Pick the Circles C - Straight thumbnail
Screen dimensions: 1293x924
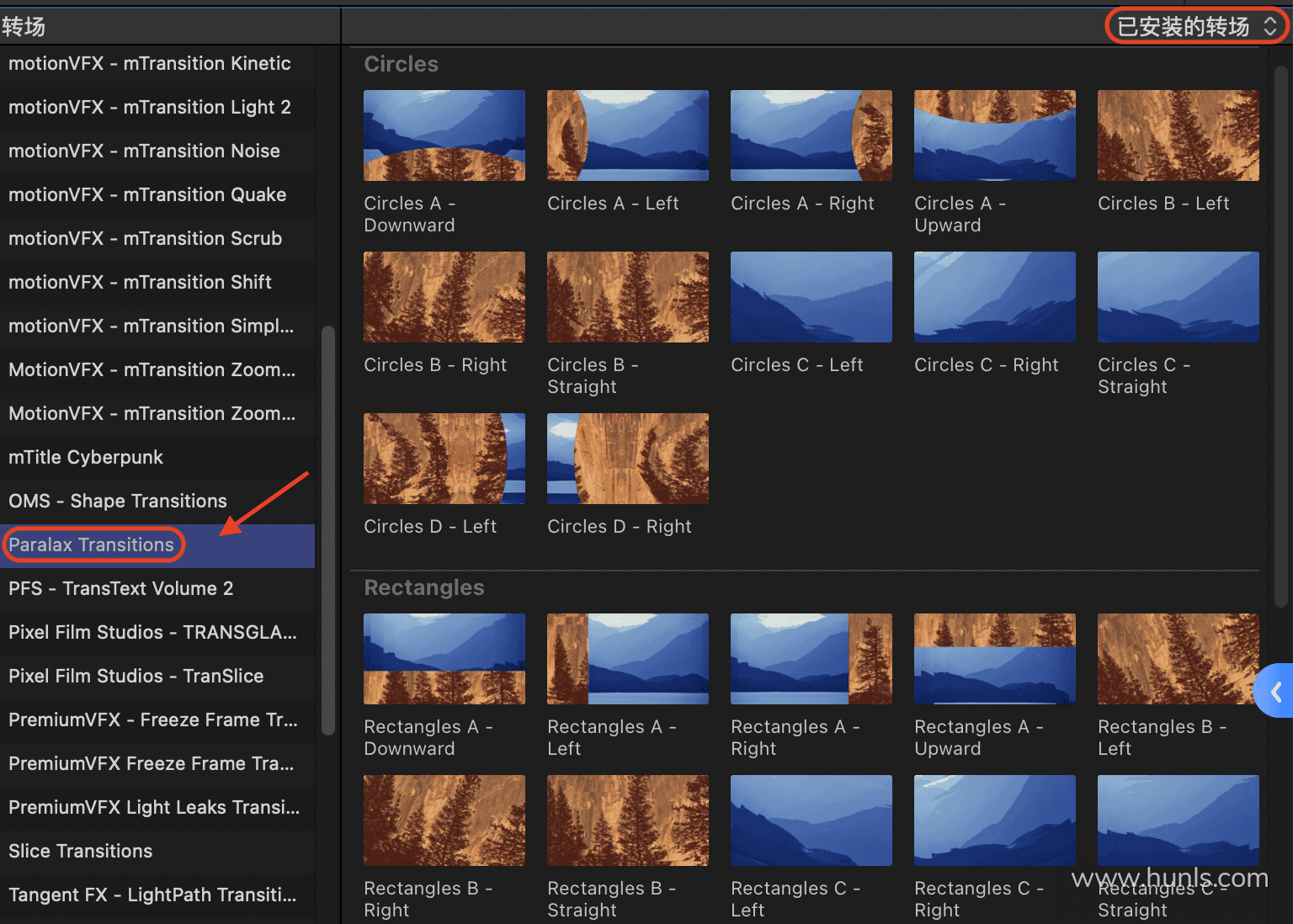1178,297
